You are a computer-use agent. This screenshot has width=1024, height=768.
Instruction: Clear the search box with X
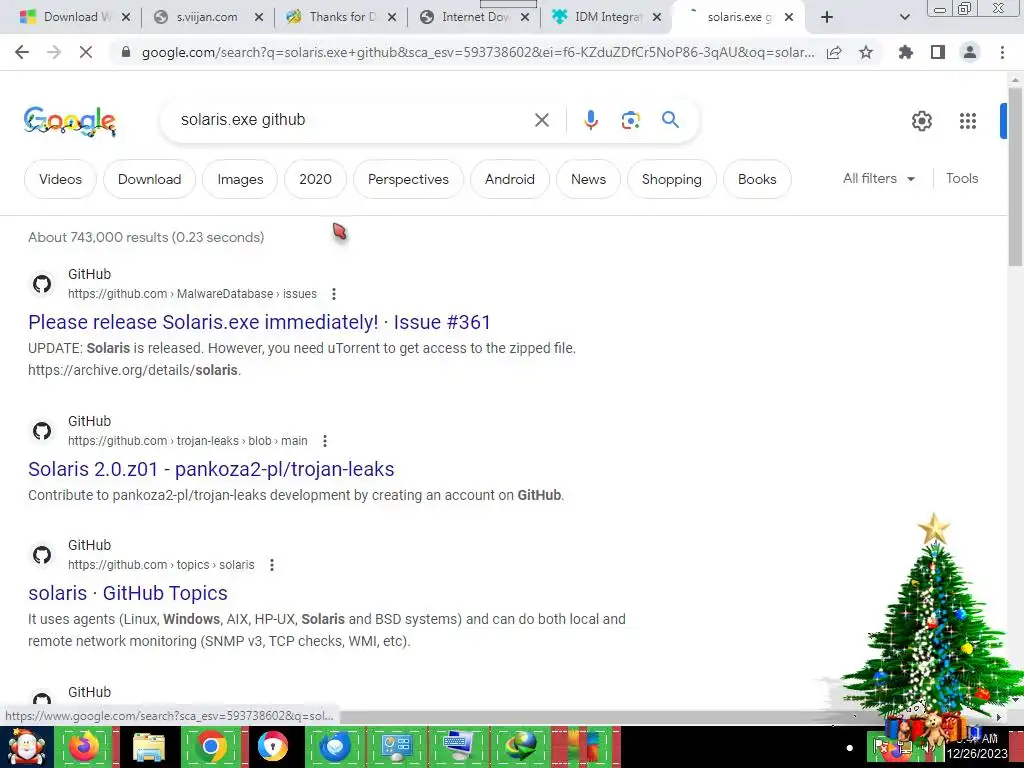pos(541,120)
